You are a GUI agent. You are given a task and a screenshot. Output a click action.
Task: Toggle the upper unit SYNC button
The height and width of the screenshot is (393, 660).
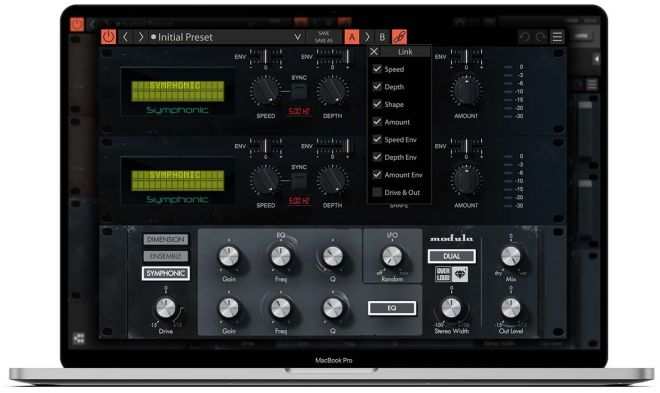(299, 91)
